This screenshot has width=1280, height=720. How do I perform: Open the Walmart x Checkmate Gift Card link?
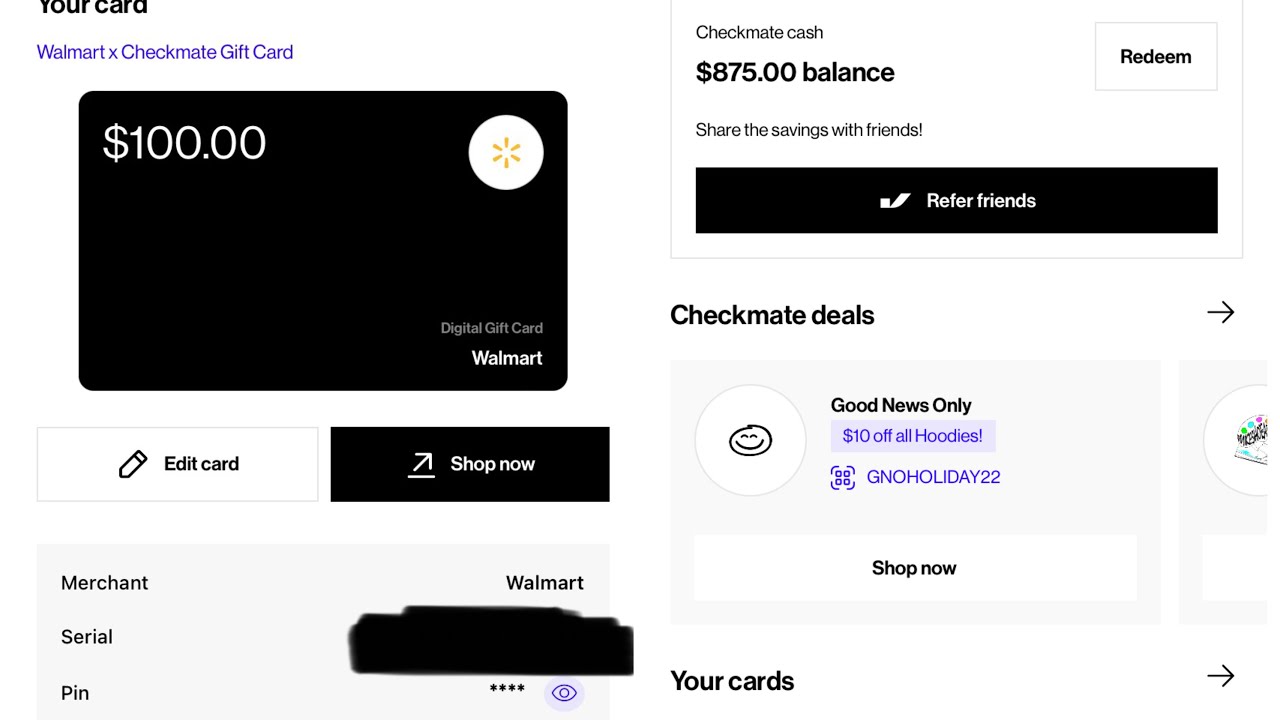coord(165,52)
